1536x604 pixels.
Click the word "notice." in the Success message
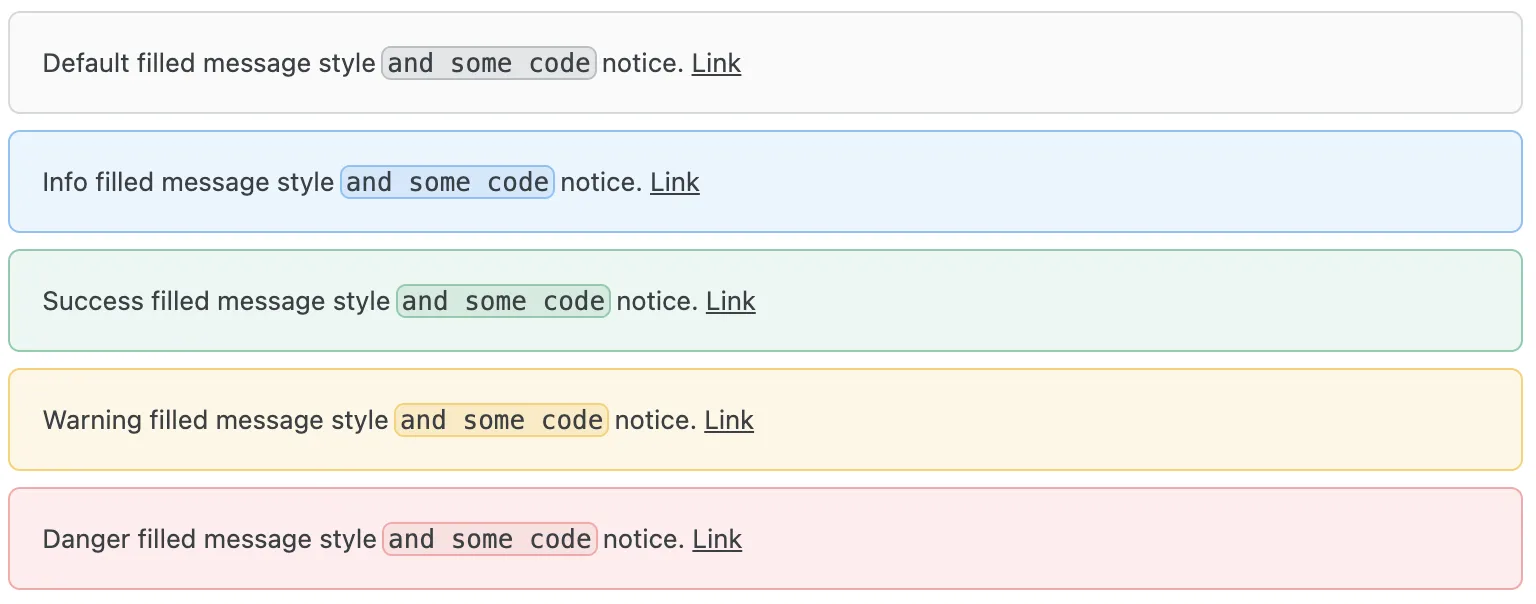pos(657,301)
